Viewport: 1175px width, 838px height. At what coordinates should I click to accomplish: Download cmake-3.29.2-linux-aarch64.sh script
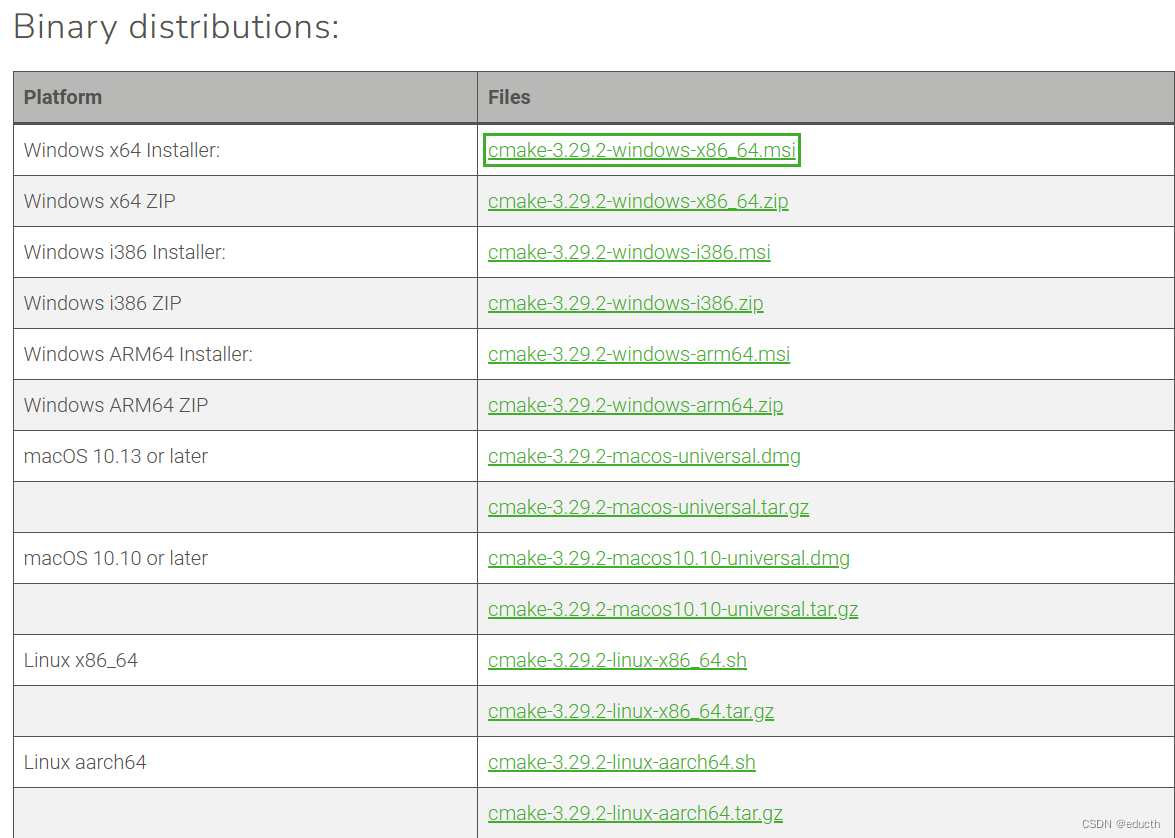click(621, 762)
